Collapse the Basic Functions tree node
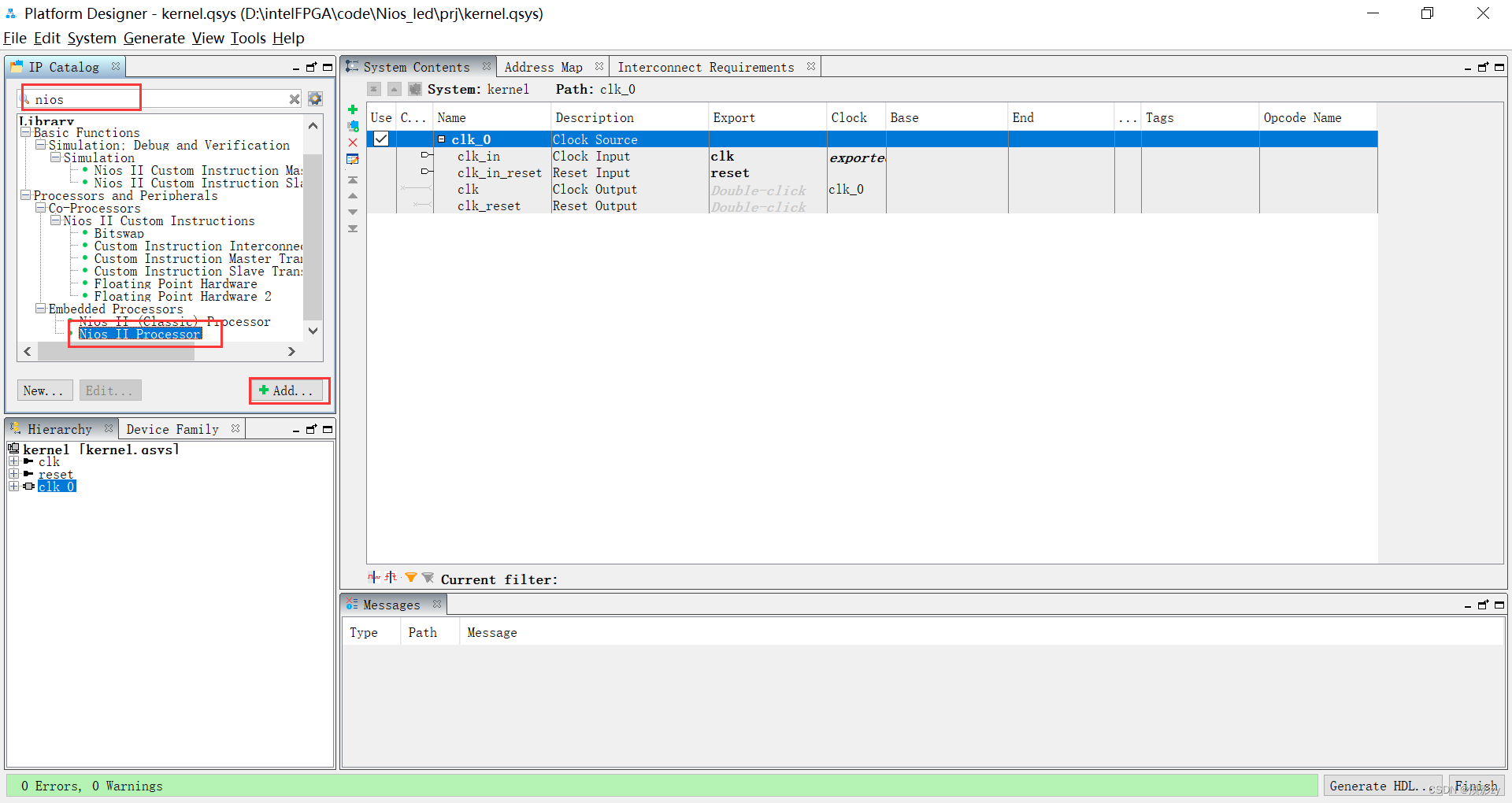Viewport: 1512px width, 803px height. [25, 132]
